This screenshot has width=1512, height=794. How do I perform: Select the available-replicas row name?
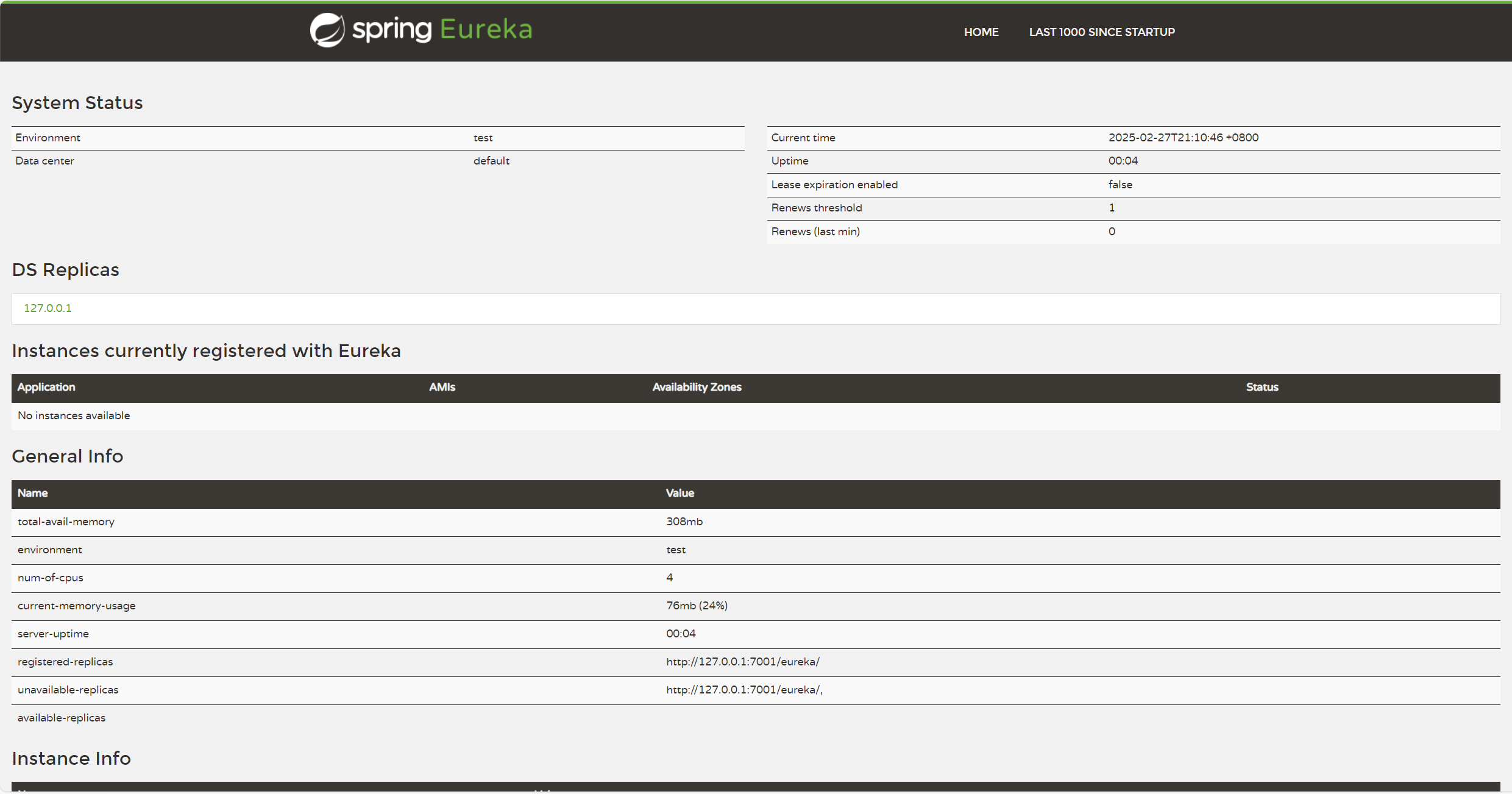click(62, 718)
